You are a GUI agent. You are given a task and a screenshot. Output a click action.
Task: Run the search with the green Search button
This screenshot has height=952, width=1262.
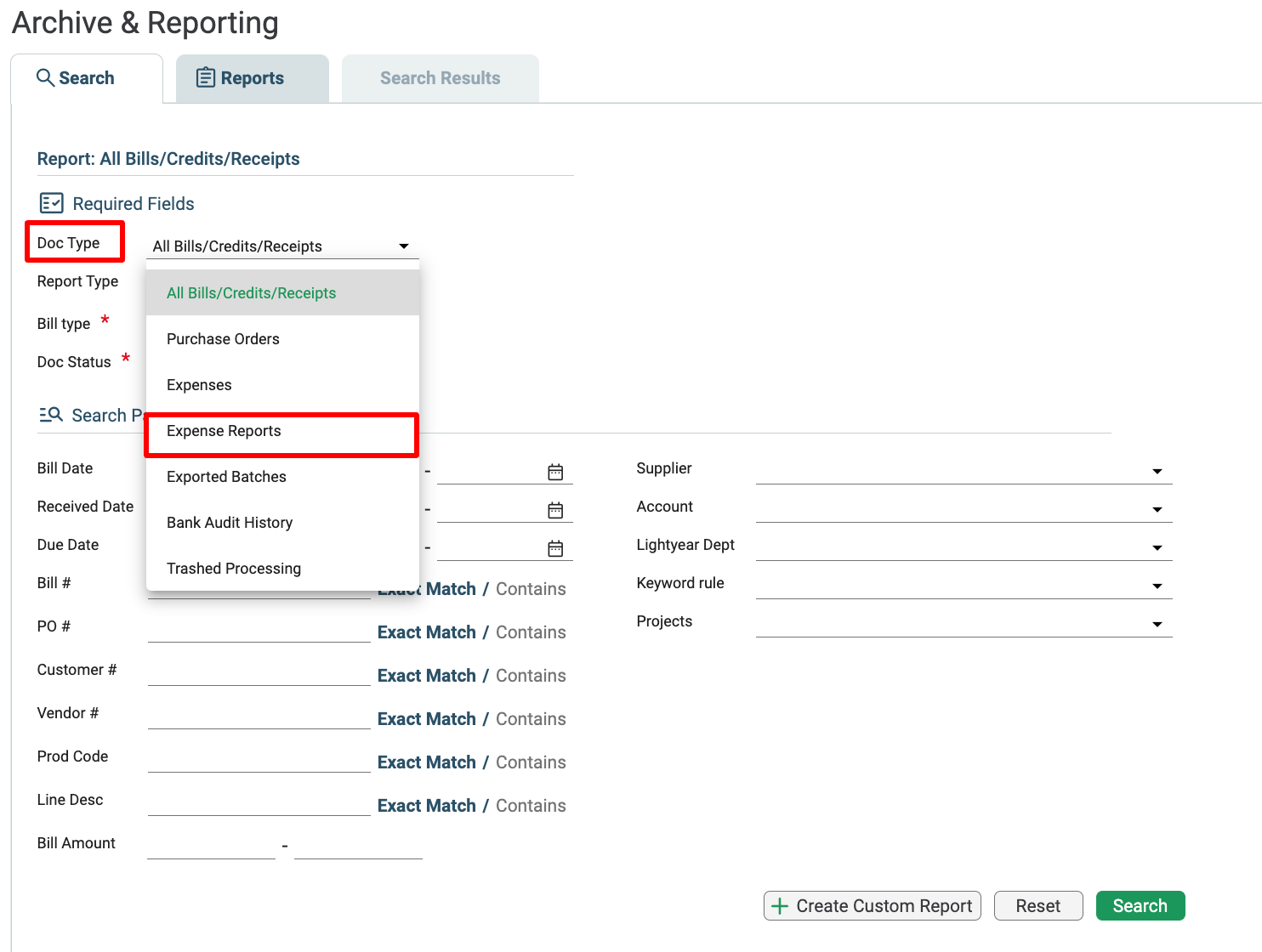pos(1140,906)
